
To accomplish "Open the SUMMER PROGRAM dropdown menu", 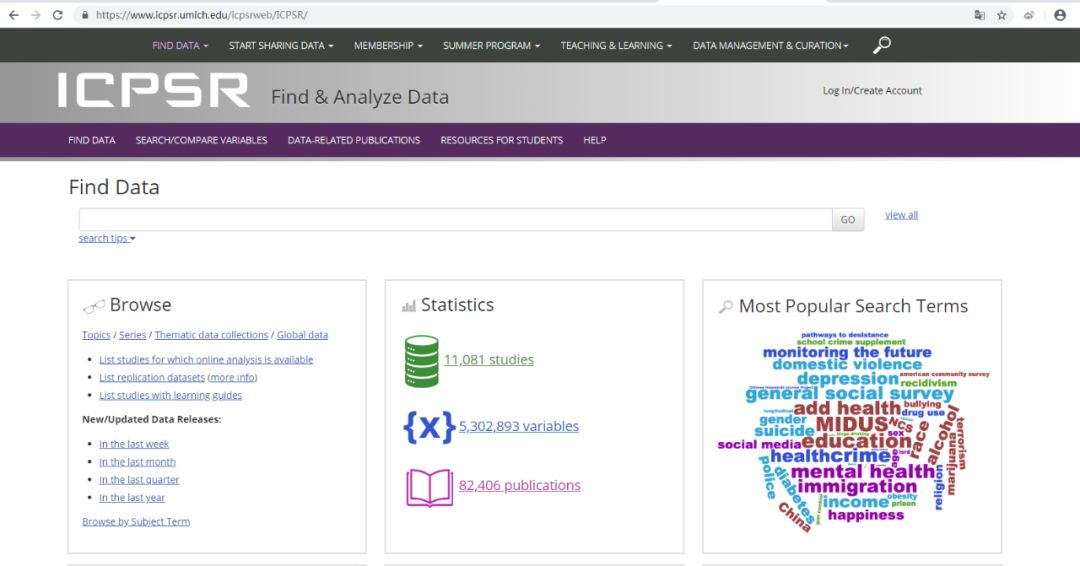I will click(491, 46).
